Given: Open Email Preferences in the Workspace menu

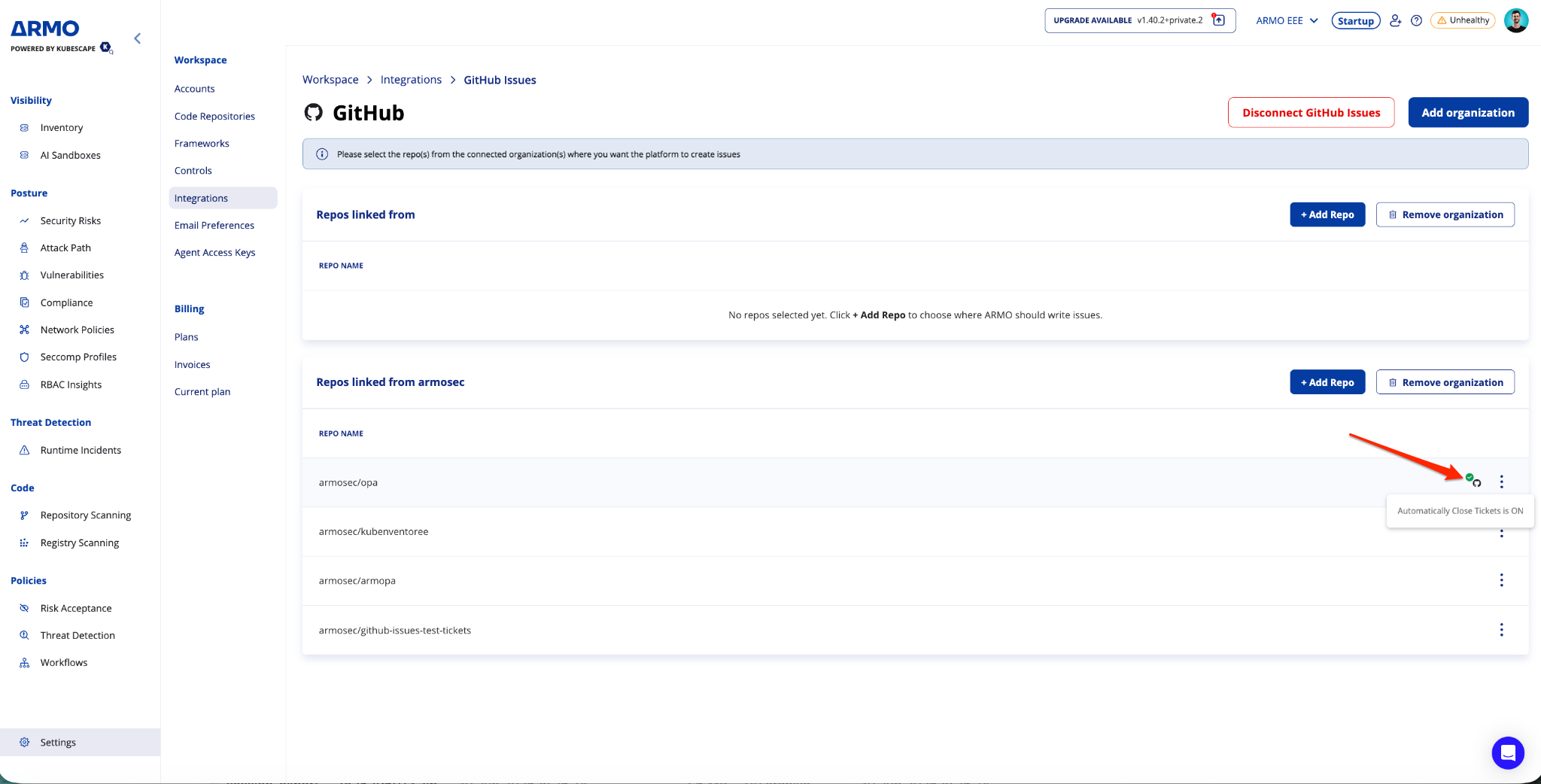Looking at the screenshot, I should point(214,225).
